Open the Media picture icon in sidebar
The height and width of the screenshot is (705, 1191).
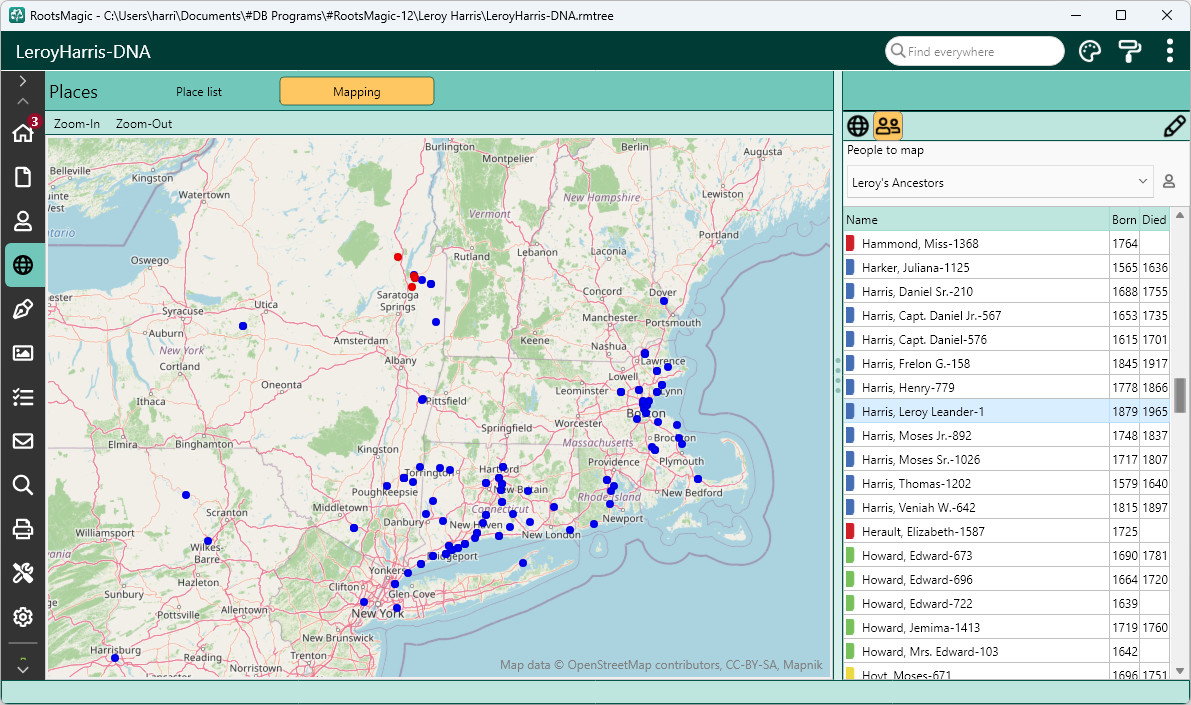coord(23,353)
